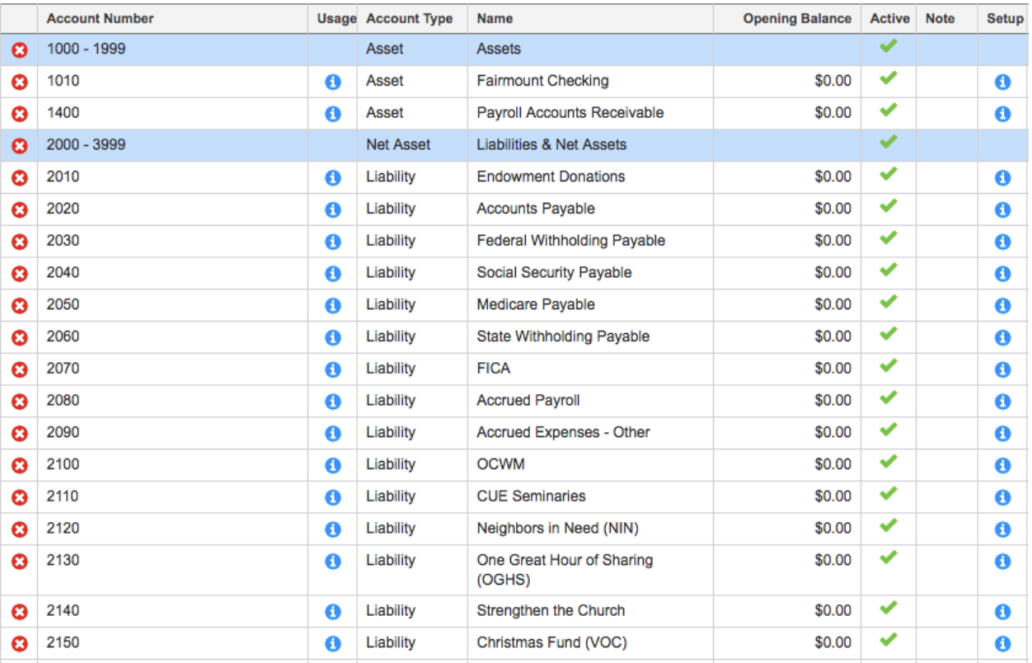Viewport: 1032px width, 663px height.
Task: Delete account 1010 Fairmount Checking row
Action: [20, 82]
